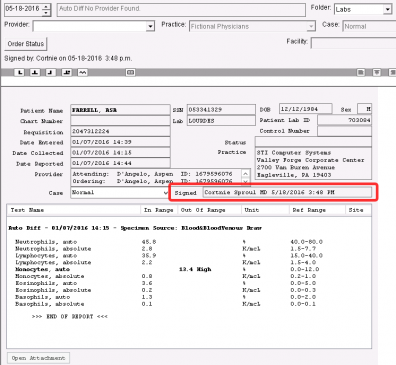The width and height of the screenshot is (396, 365).
Task: Click the wavy line icon in the toolbar
Action: click(82, 72)
